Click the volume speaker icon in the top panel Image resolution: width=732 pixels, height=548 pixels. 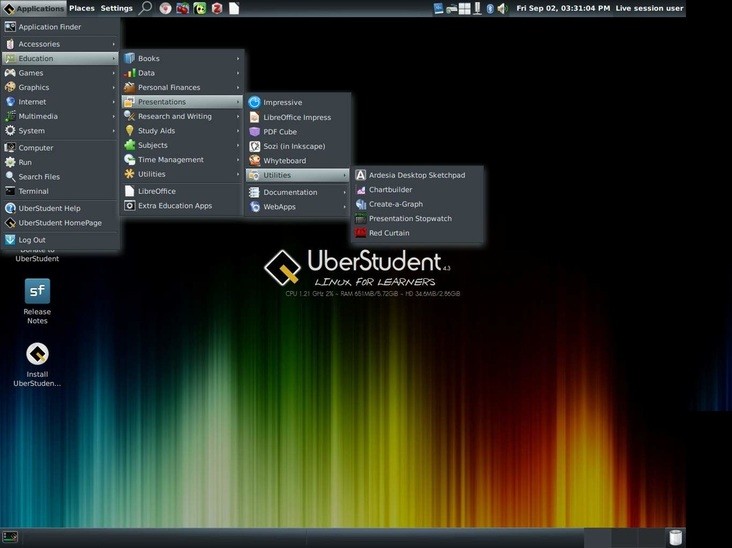pos(502,8)
